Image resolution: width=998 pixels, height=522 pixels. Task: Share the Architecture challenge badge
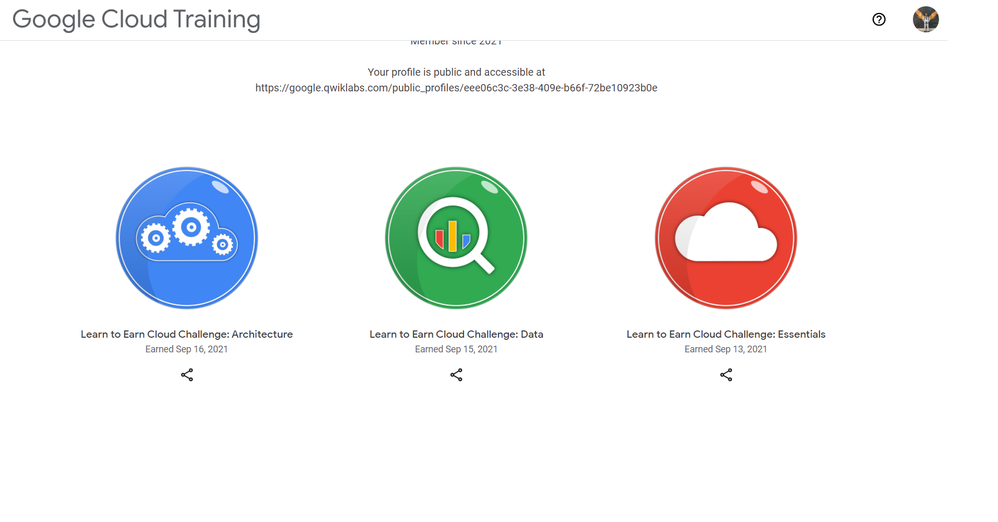click(x=186, y=375)
